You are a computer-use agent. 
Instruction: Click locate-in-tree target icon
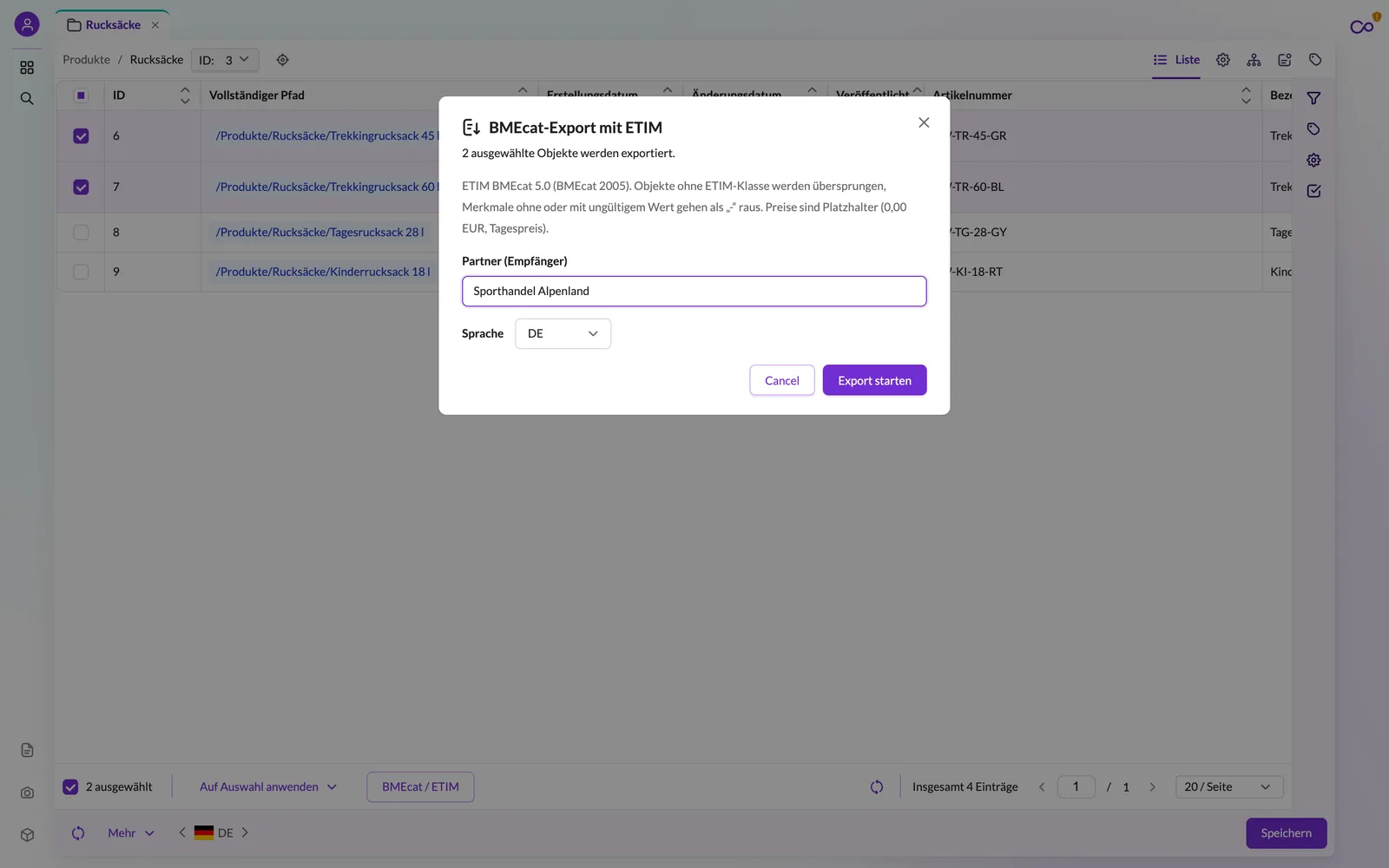click(282, 60)
